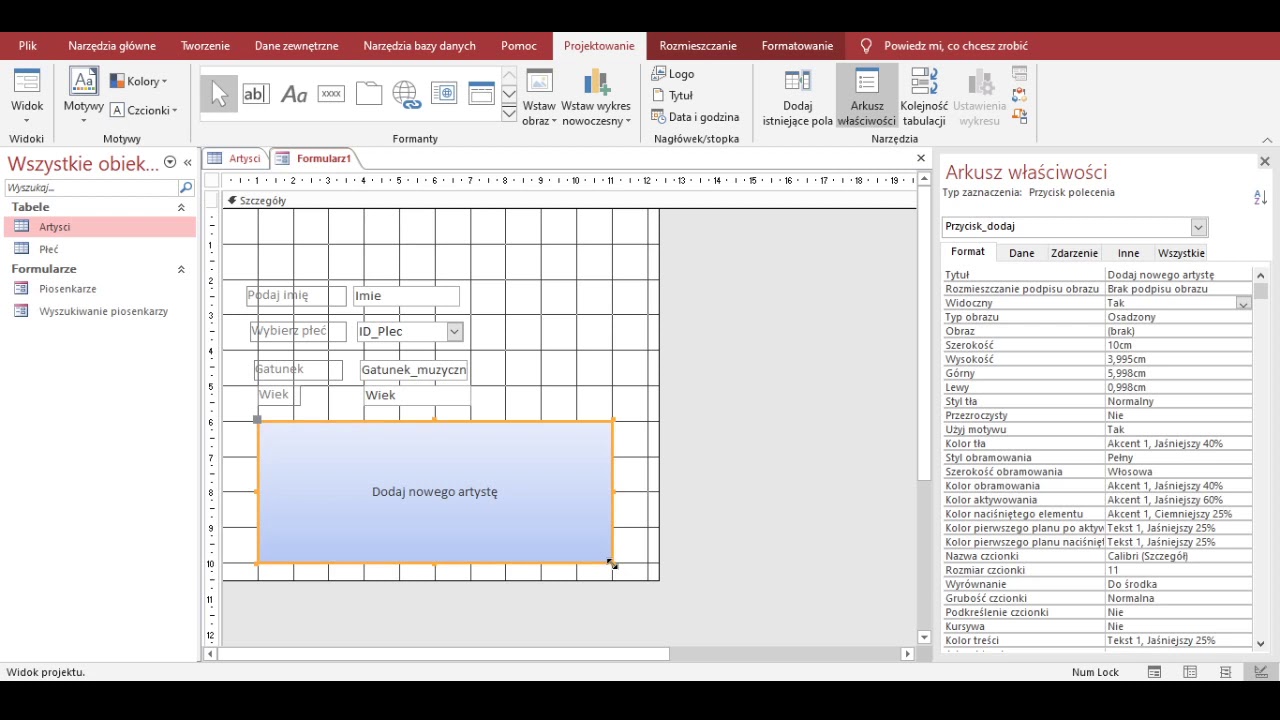This screenshot has width=1280, height=720.
Task: Switch to Narzędzia główne ribbon tab
Action: point(112,46)
